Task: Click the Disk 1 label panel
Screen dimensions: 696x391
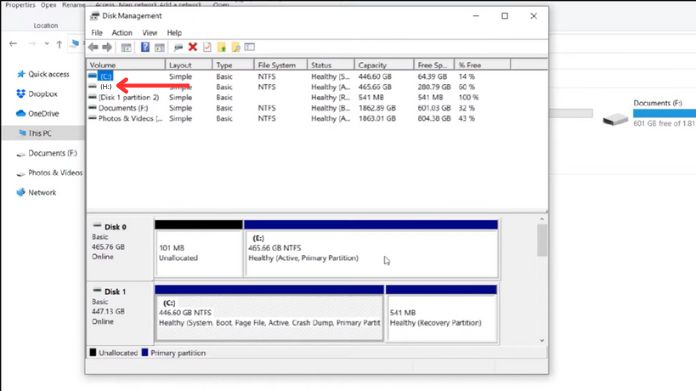Action: click(120, 312)
